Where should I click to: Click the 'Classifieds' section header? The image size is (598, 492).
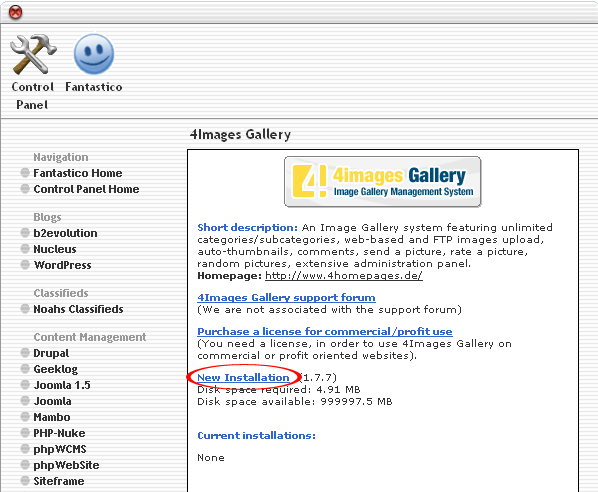pos(61,293)
